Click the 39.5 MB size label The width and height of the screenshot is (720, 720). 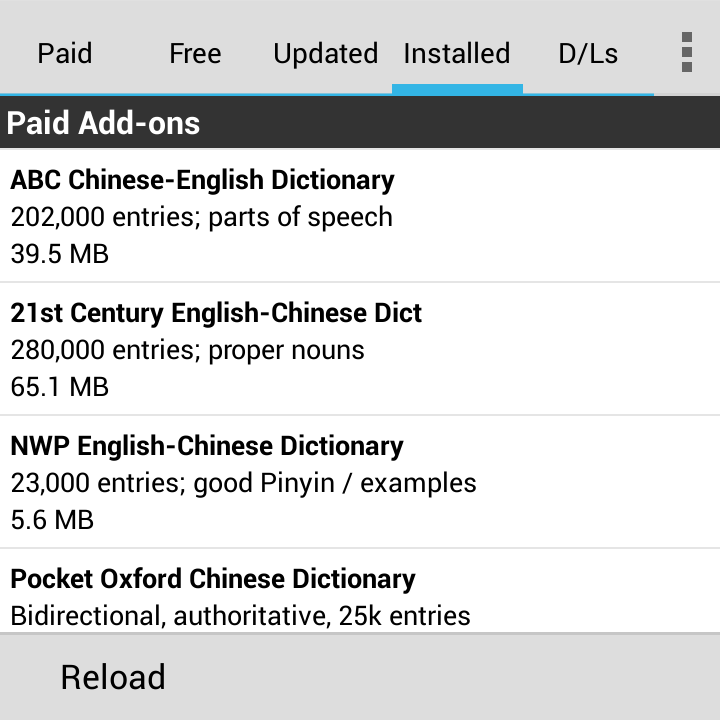(60, 254)
